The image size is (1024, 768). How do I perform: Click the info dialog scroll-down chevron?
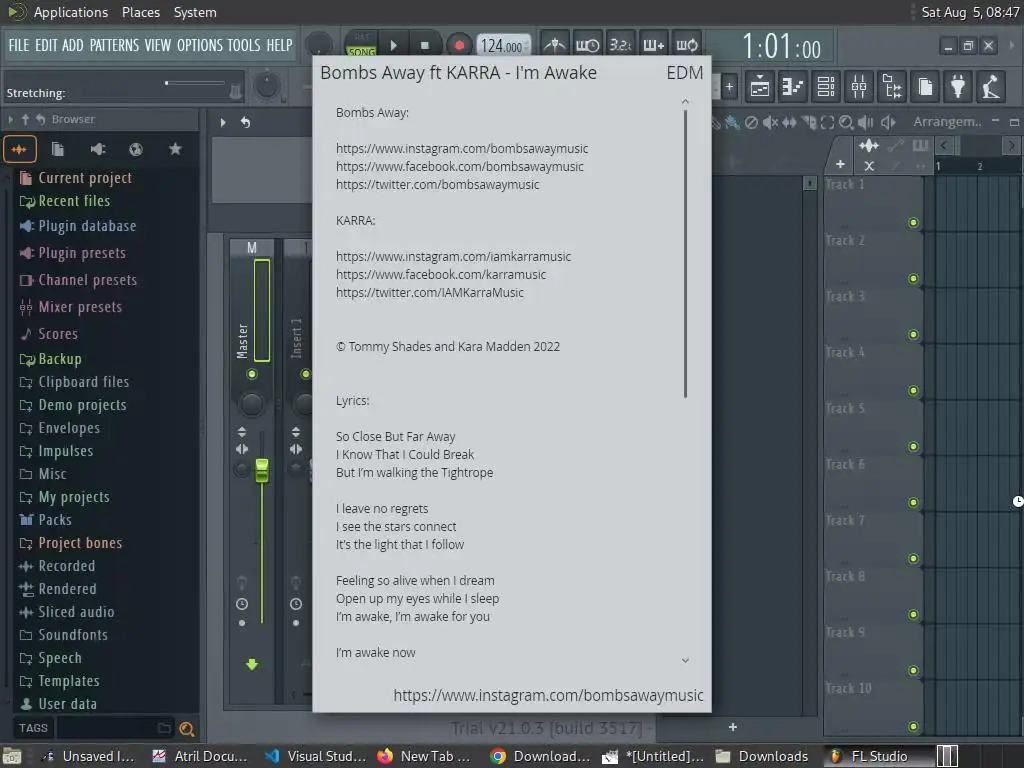tap(685, 660)
